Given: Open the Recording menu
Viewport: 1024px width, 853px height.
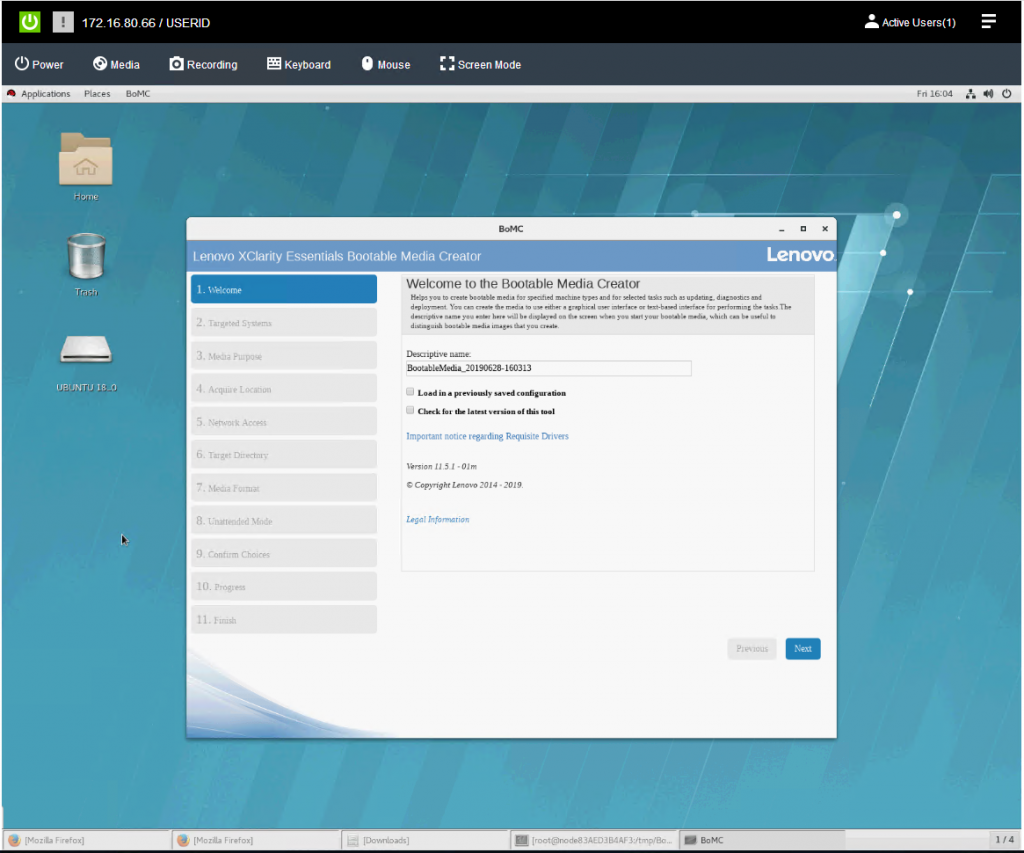Looking at the screenshot, I should pos(203,64).
